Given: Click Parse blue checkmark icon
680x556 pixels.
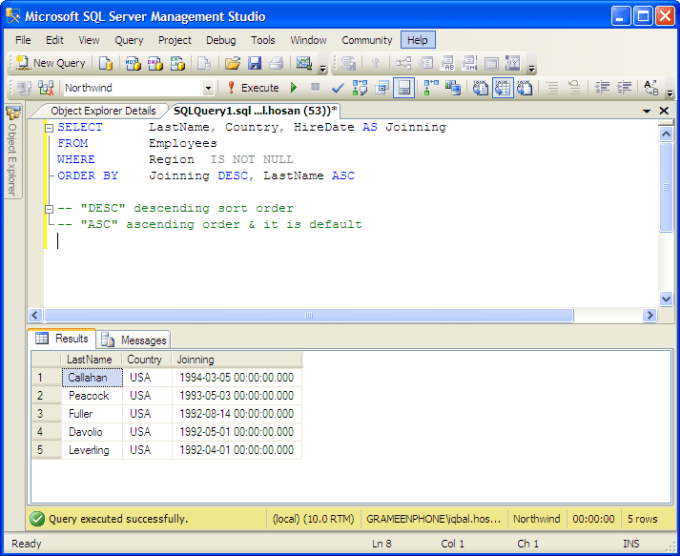Looking at the screenshot, I should [337, 88].
